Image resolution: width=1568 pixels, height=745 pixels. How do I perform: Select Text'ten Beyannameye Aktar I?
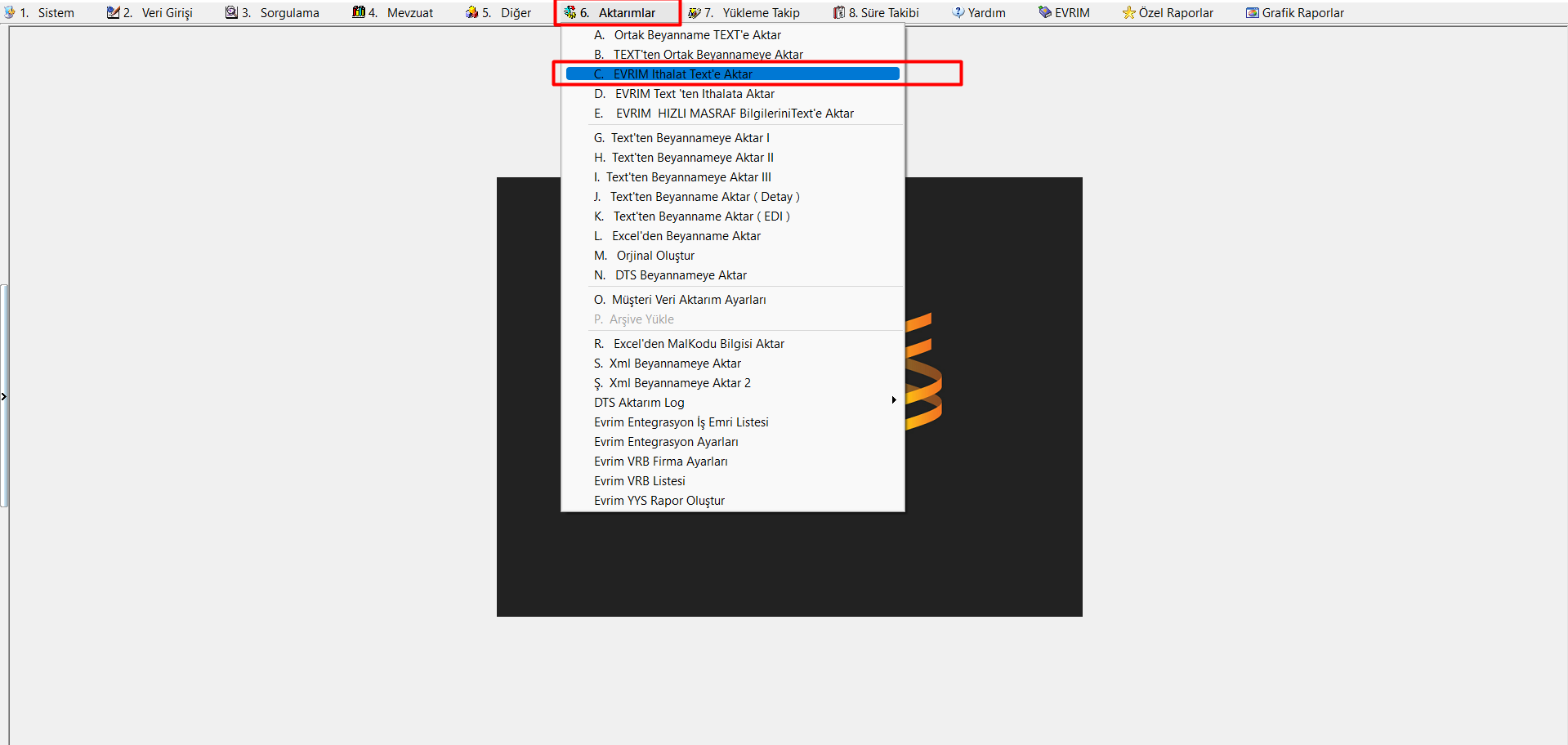click(733, 138)
